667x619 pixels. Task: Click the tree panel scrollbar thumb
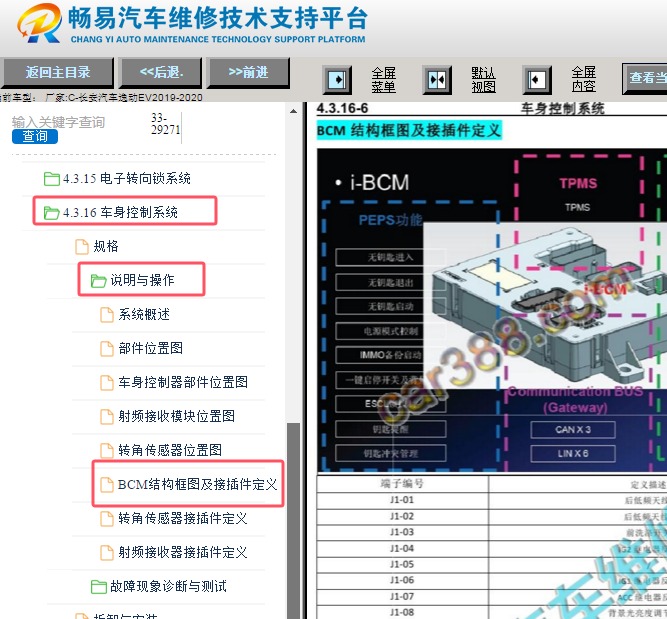(294, 521)
